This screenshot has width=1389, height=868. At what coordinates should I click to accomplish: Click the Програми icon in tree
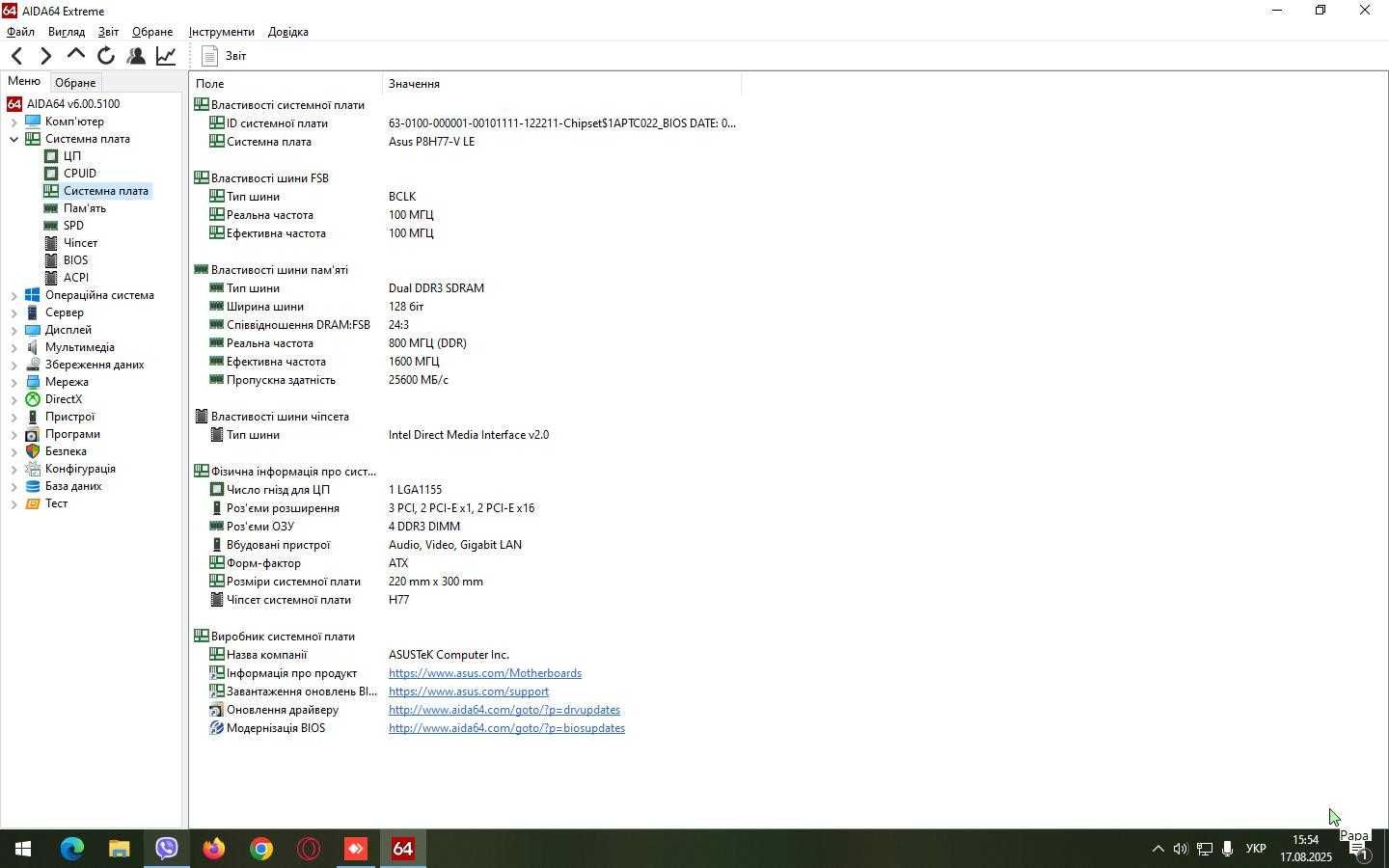point(33,434)
